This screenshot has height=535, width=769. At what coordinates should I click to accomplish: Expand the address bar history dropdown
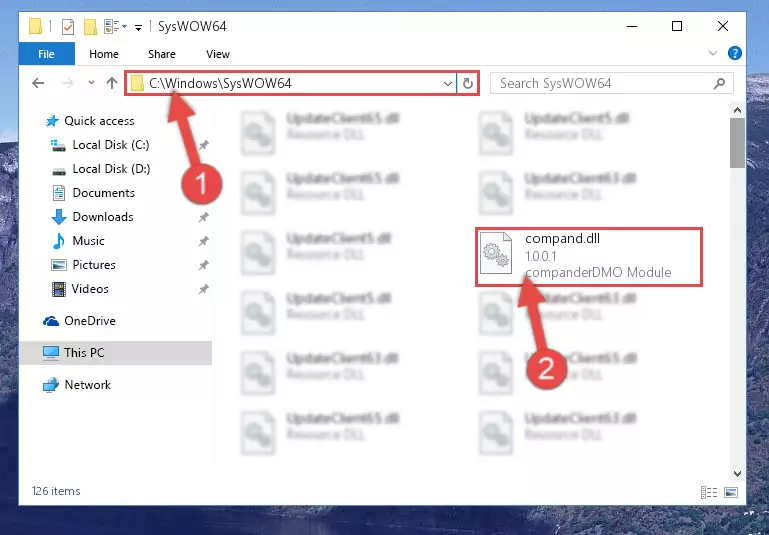click(x=447, y=84)
